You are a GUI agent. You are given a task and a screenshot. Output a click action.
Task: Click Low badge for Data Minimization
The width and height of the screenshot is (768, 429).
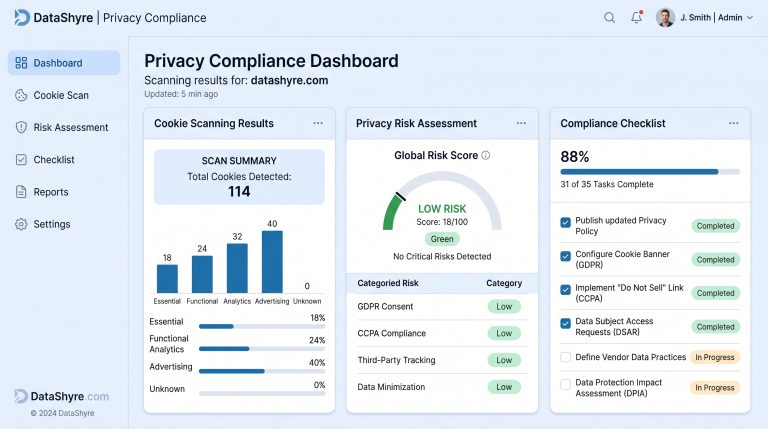pos(504,387)
